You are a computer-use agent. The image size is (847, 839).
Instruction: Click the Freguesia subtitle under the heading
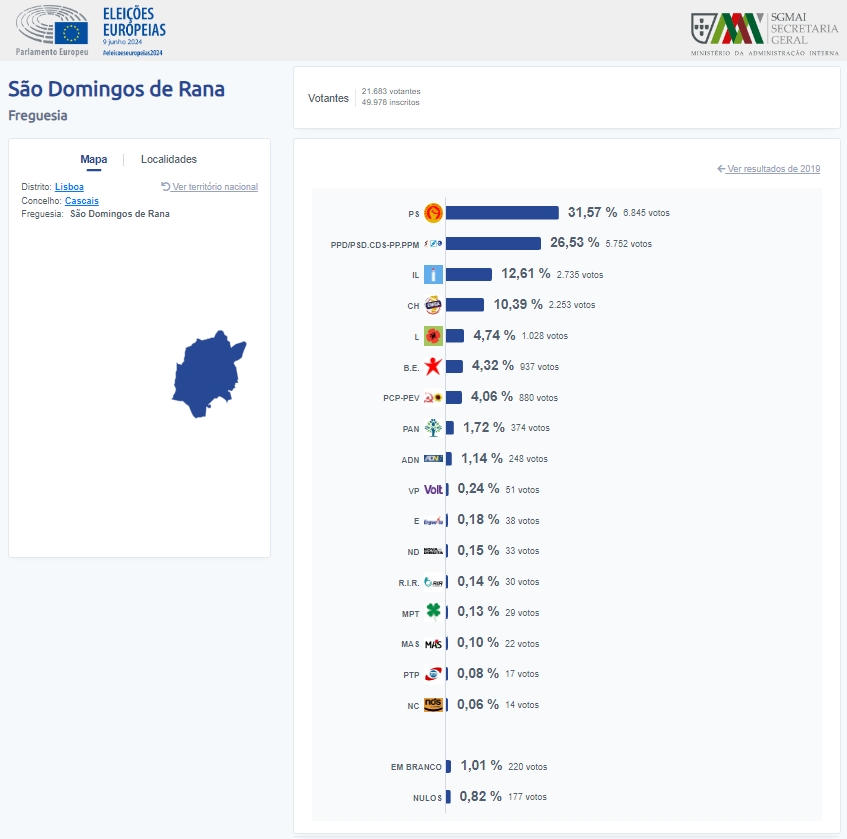tap(38, 116)
